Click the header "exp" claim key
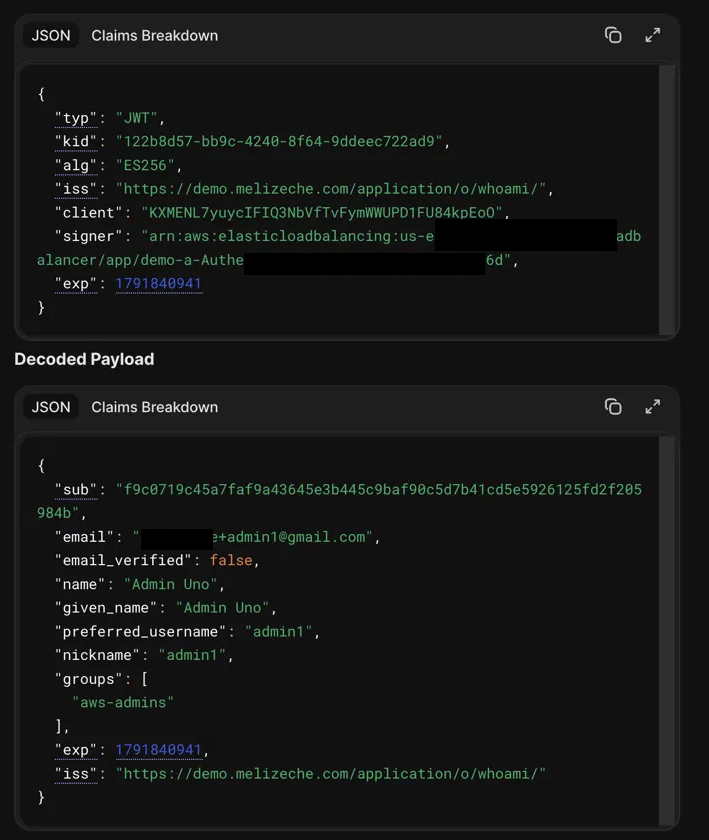The height and width of the screenshot is (840, 709). point(76,284)
